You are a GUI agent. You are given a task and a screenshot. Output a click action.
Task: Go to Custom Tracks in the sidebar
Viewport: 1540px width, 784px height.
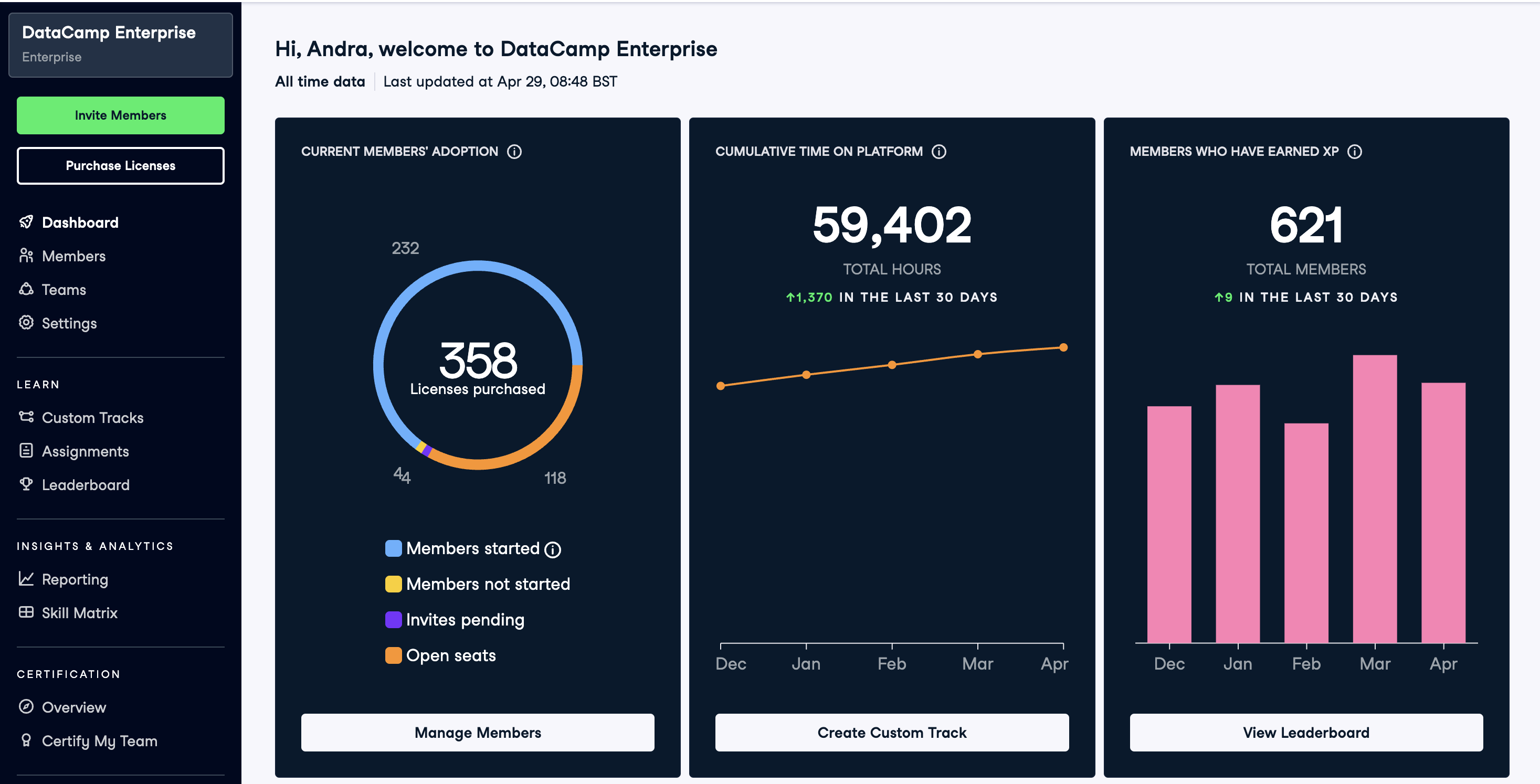92,417
